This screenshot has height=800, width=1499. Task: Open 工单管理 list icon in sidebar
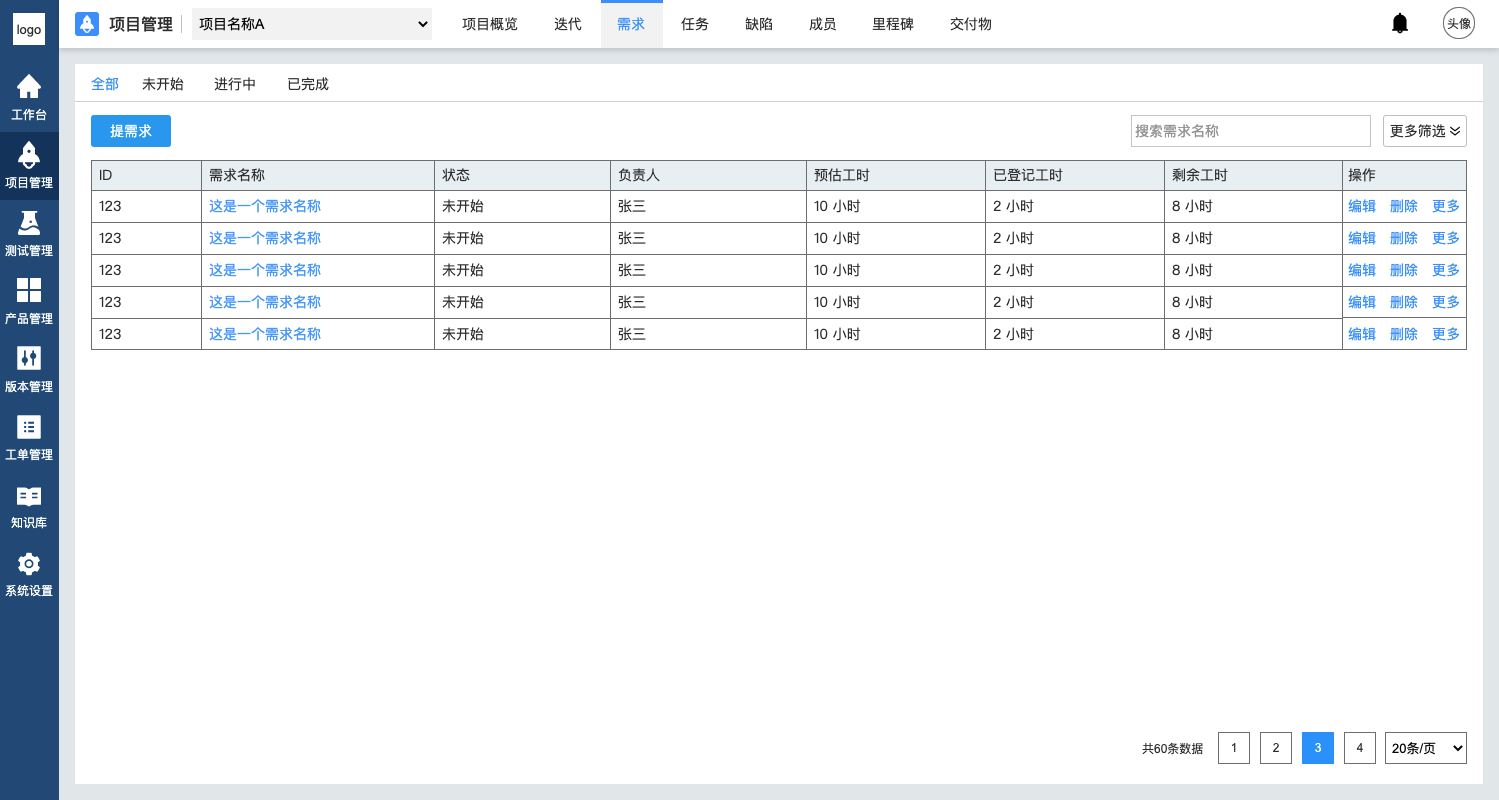coord(29,427)
